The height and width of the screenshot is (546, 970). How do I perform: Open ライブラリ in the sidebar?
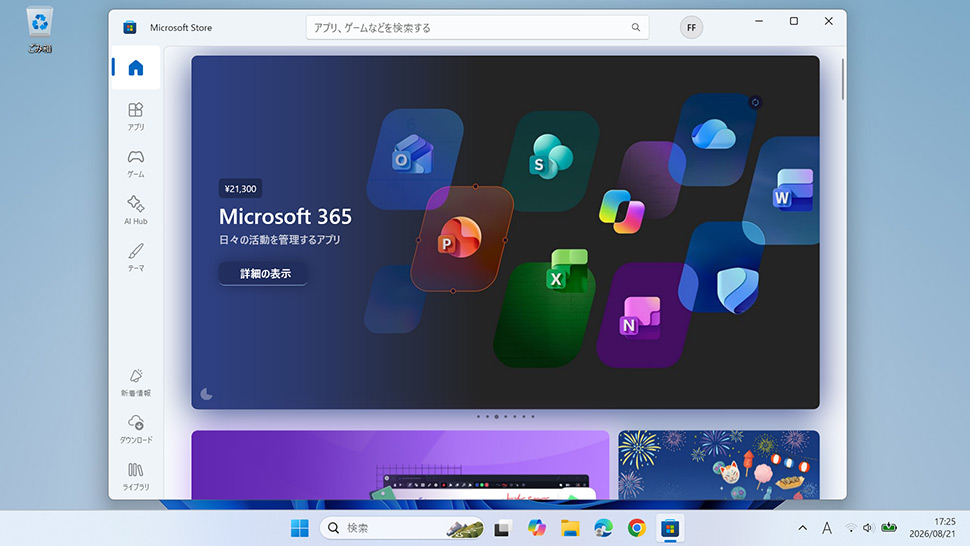(135, 476)
